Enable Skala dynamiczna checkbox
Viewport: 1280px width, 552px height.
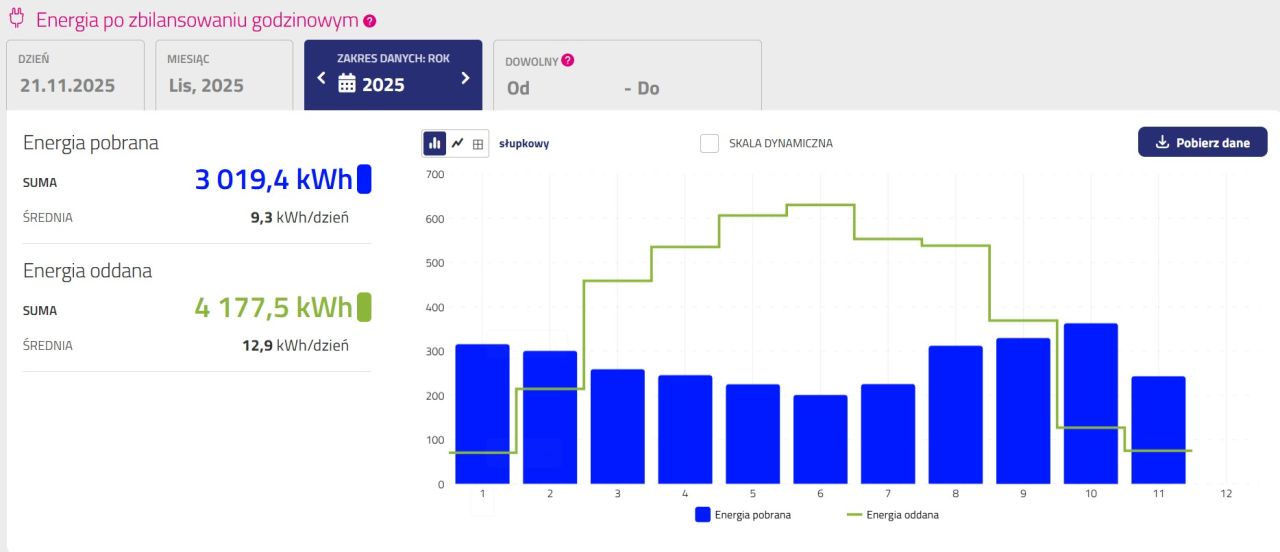pos(709,143)
